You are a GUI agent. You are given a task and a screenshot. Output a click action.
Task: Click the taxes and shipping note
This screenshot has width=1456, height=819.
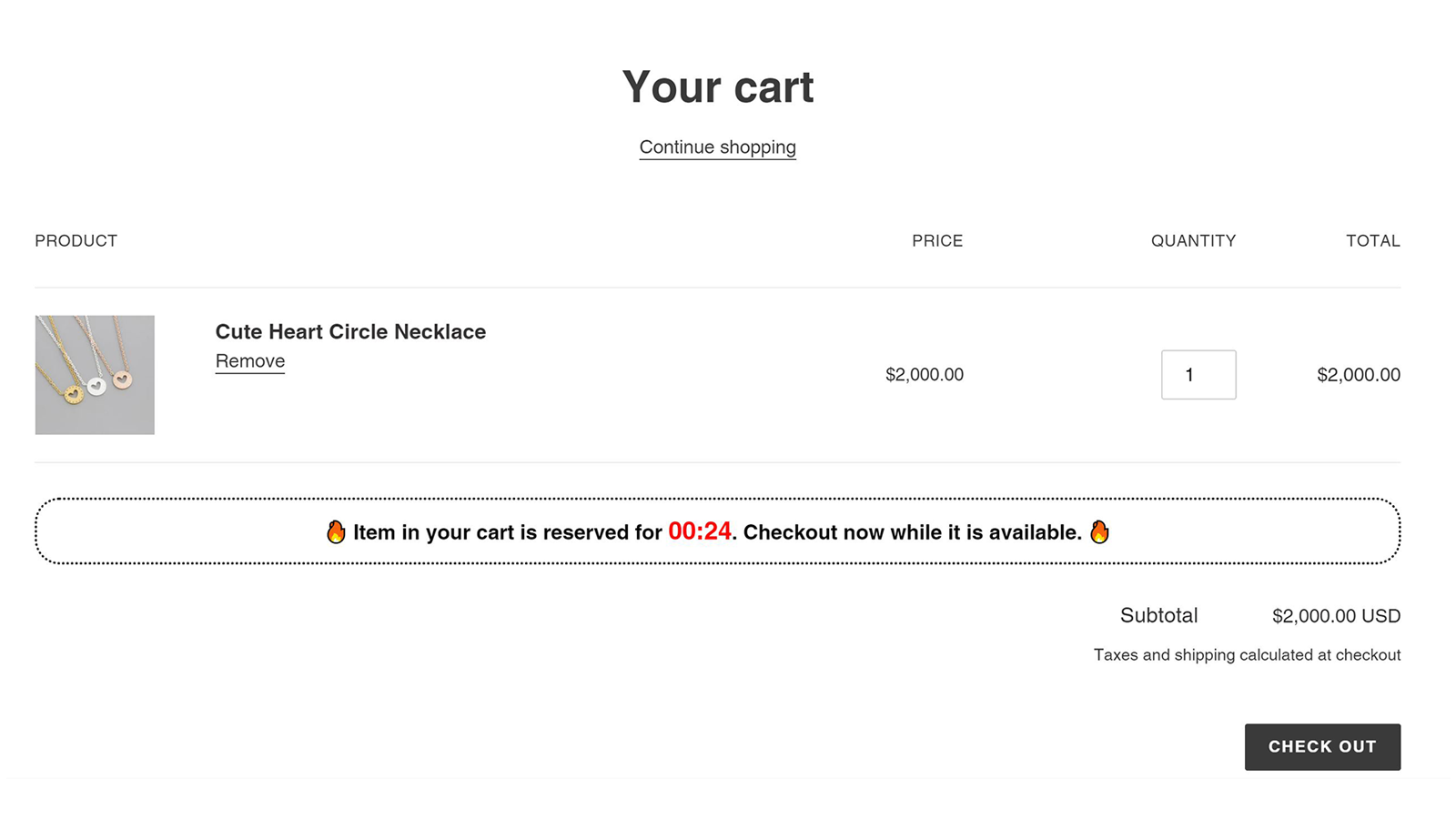tap(1247, 655)
